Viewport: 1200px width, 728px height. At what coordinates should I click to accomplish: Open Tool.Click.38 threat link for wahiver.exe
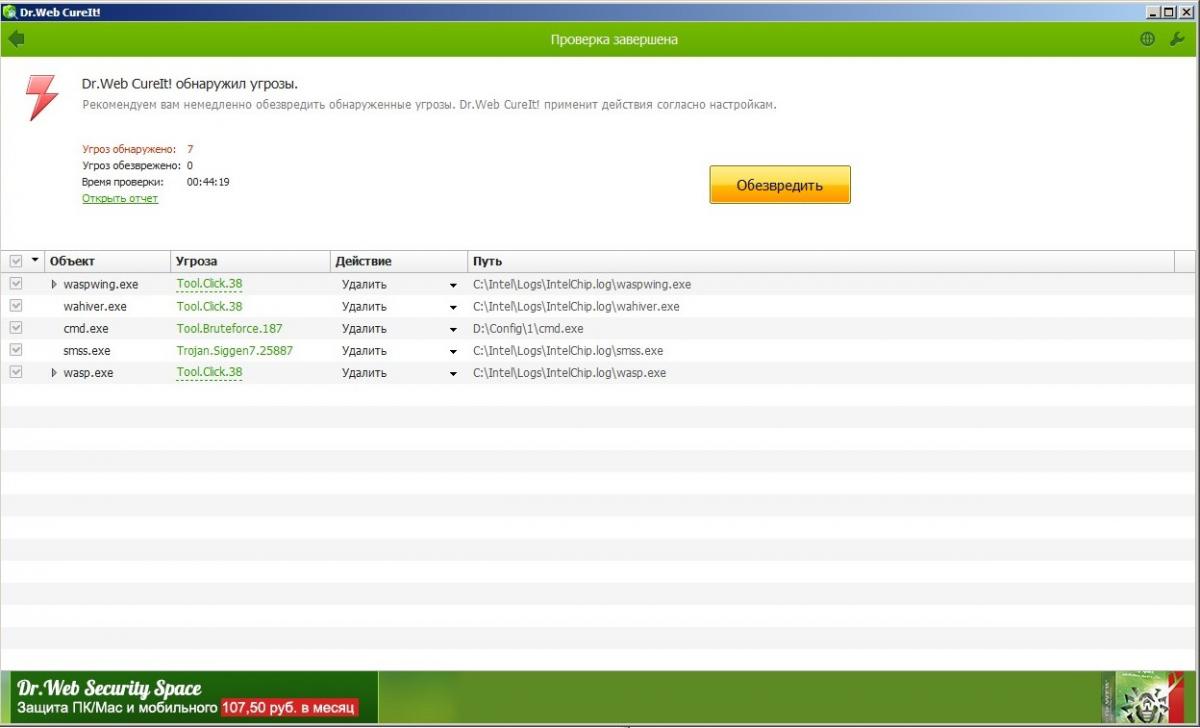(209, 306)
